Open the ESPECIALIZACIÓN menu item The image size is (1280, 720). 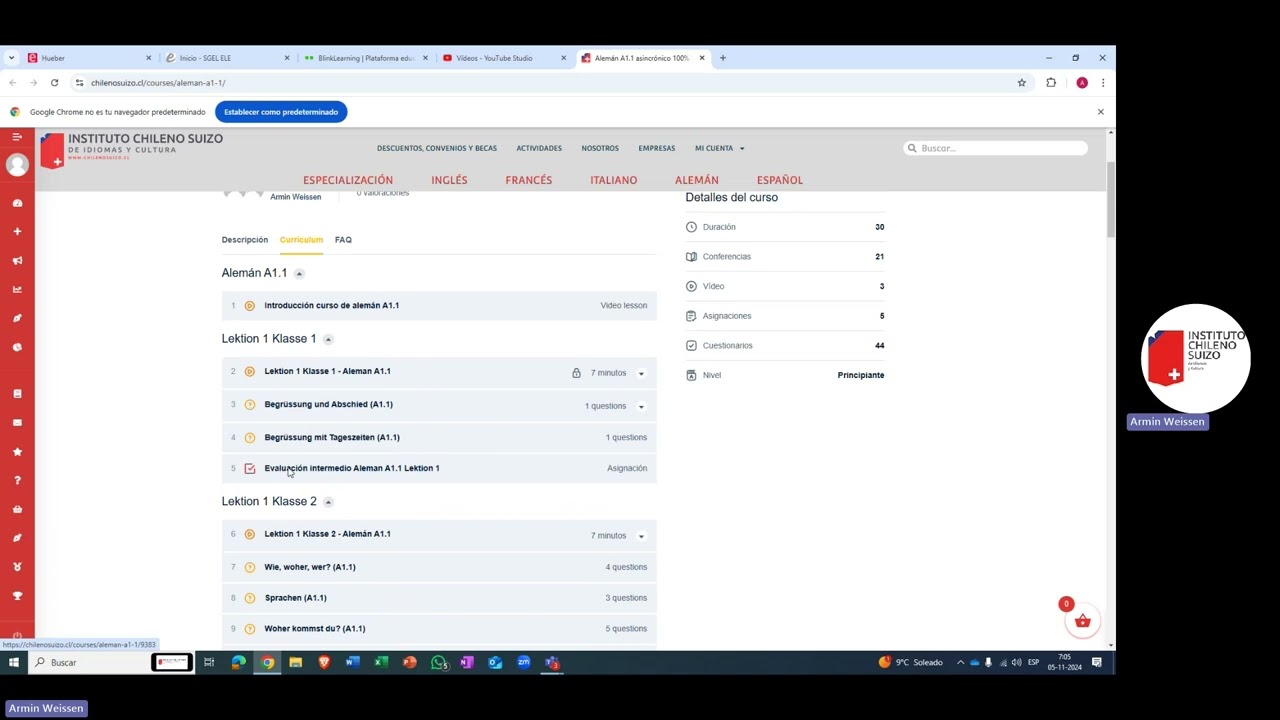(x=348, y=180)
